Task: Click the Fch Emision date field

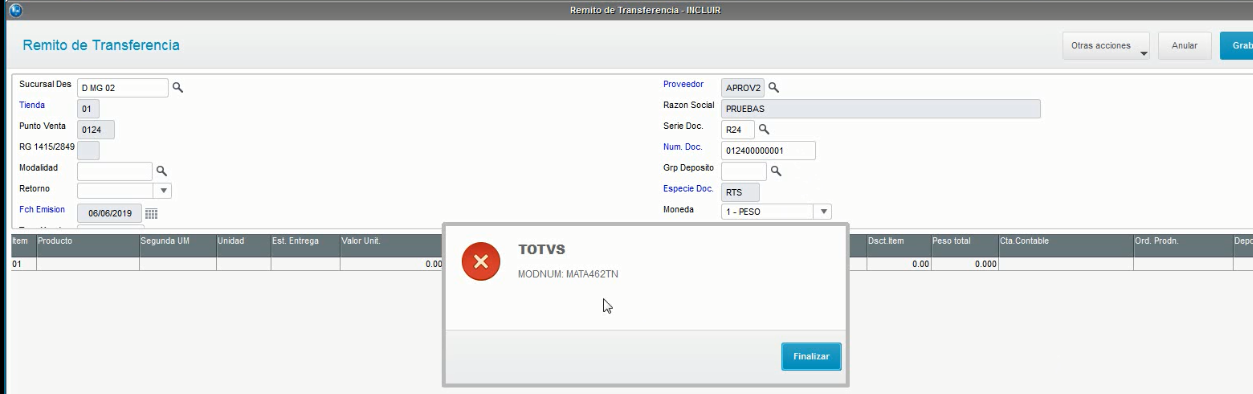Action: click(110, 213)
